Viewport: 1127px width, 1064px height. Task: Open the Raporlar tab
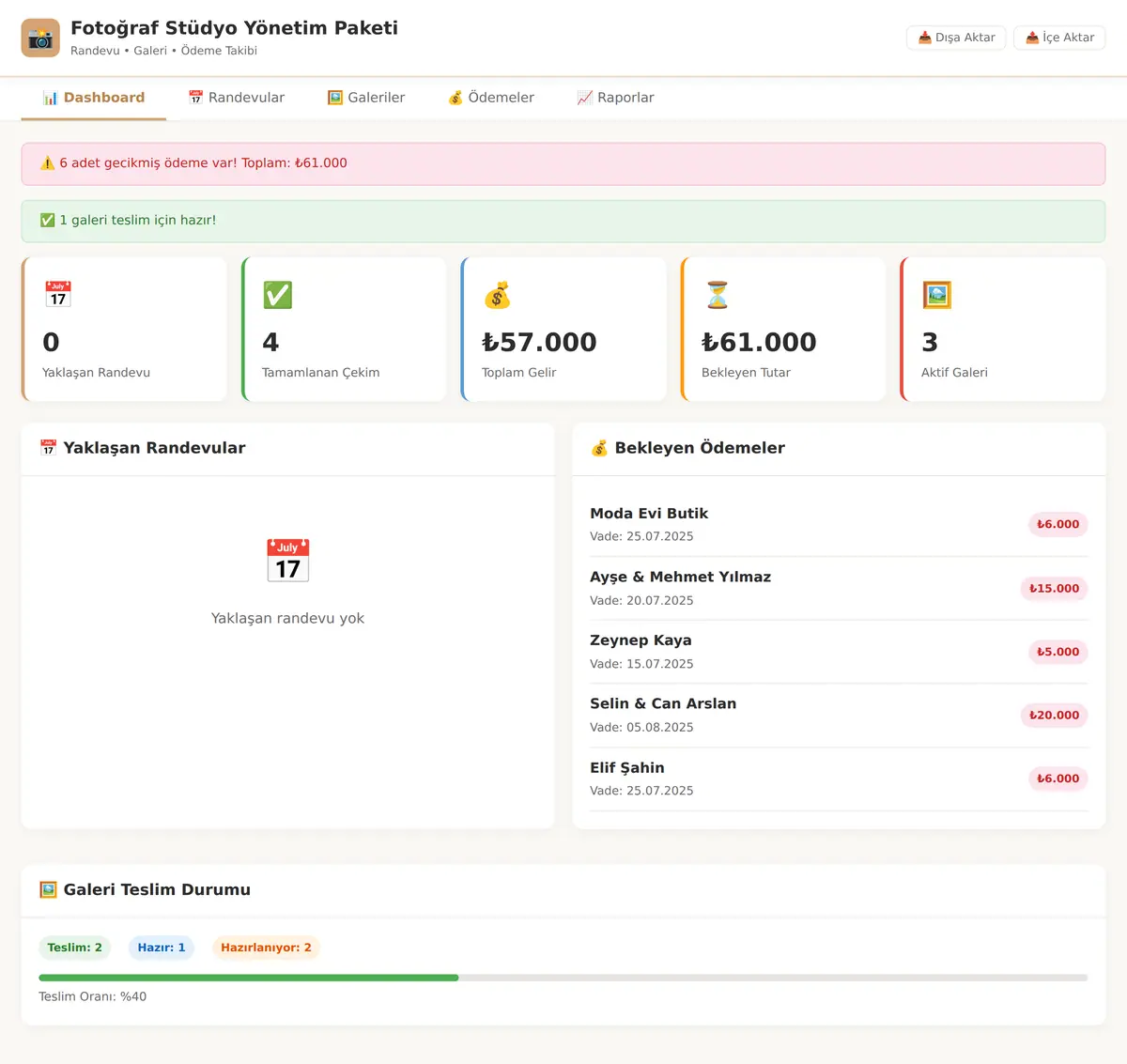tap(616, 98)
